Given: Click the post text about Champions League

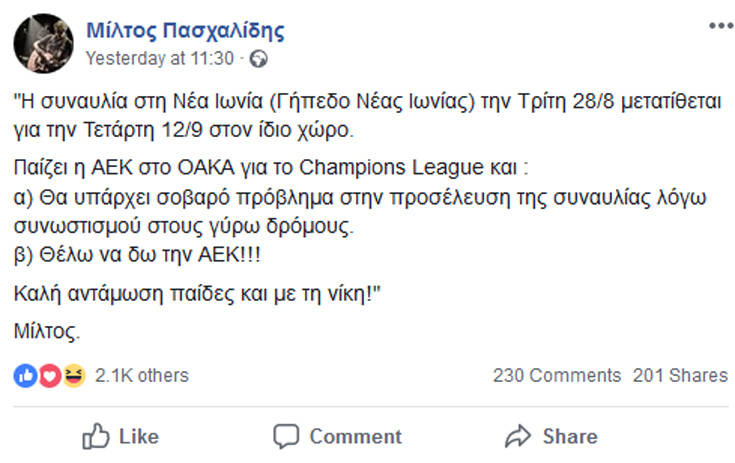Looking at the screenshot, I should [x=271, y=167].
